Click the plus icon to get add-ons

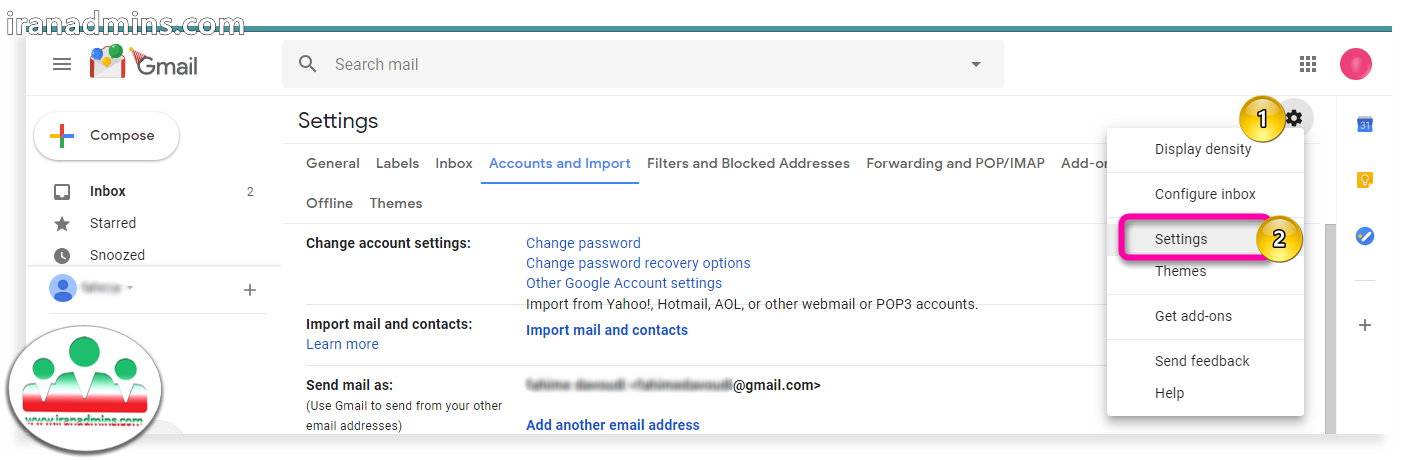pyautogui.click(x=1364, y=325)
